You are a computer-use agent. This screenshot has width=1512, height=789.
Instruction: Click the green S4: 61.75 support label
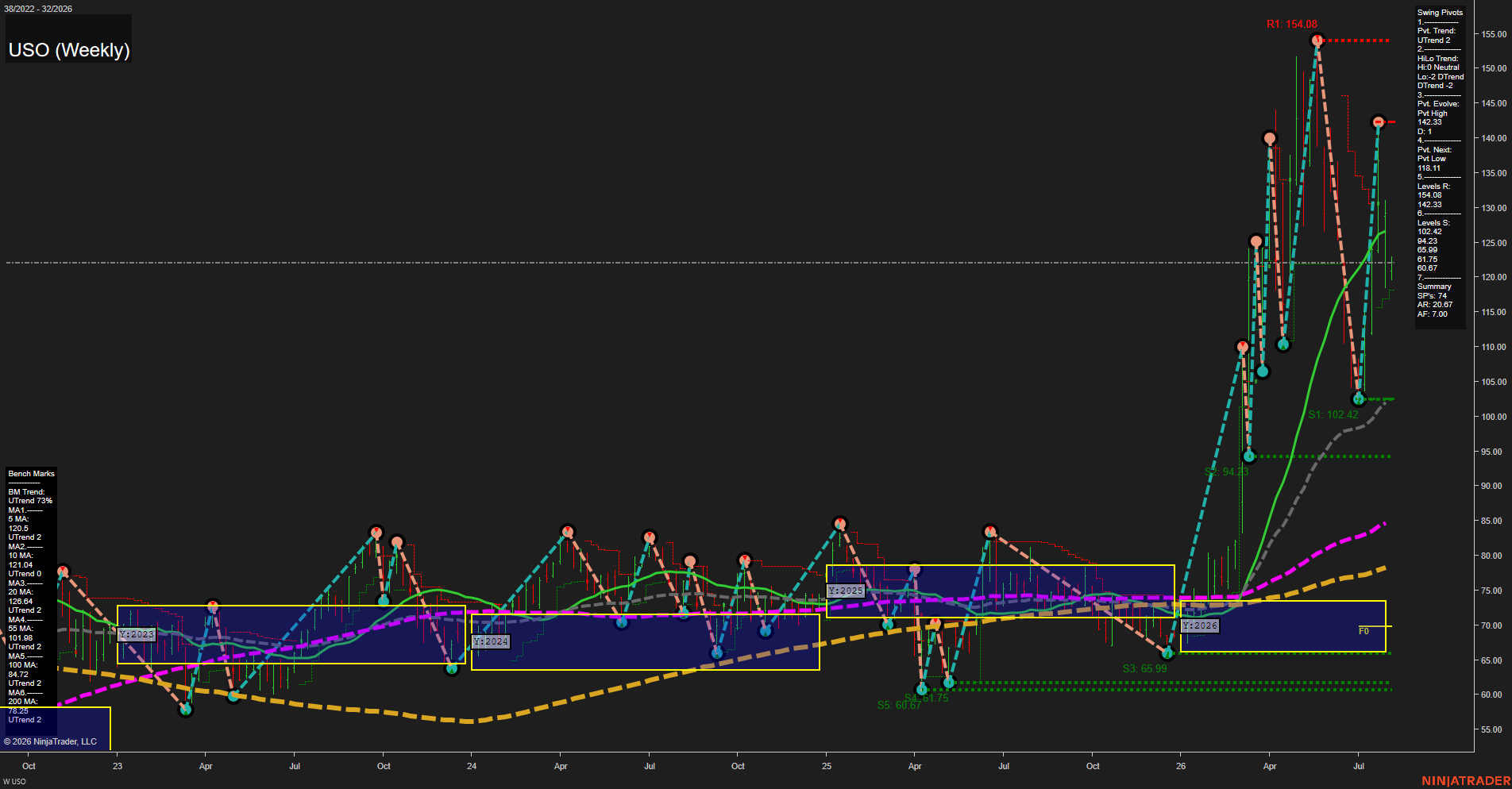pos(926,698)
